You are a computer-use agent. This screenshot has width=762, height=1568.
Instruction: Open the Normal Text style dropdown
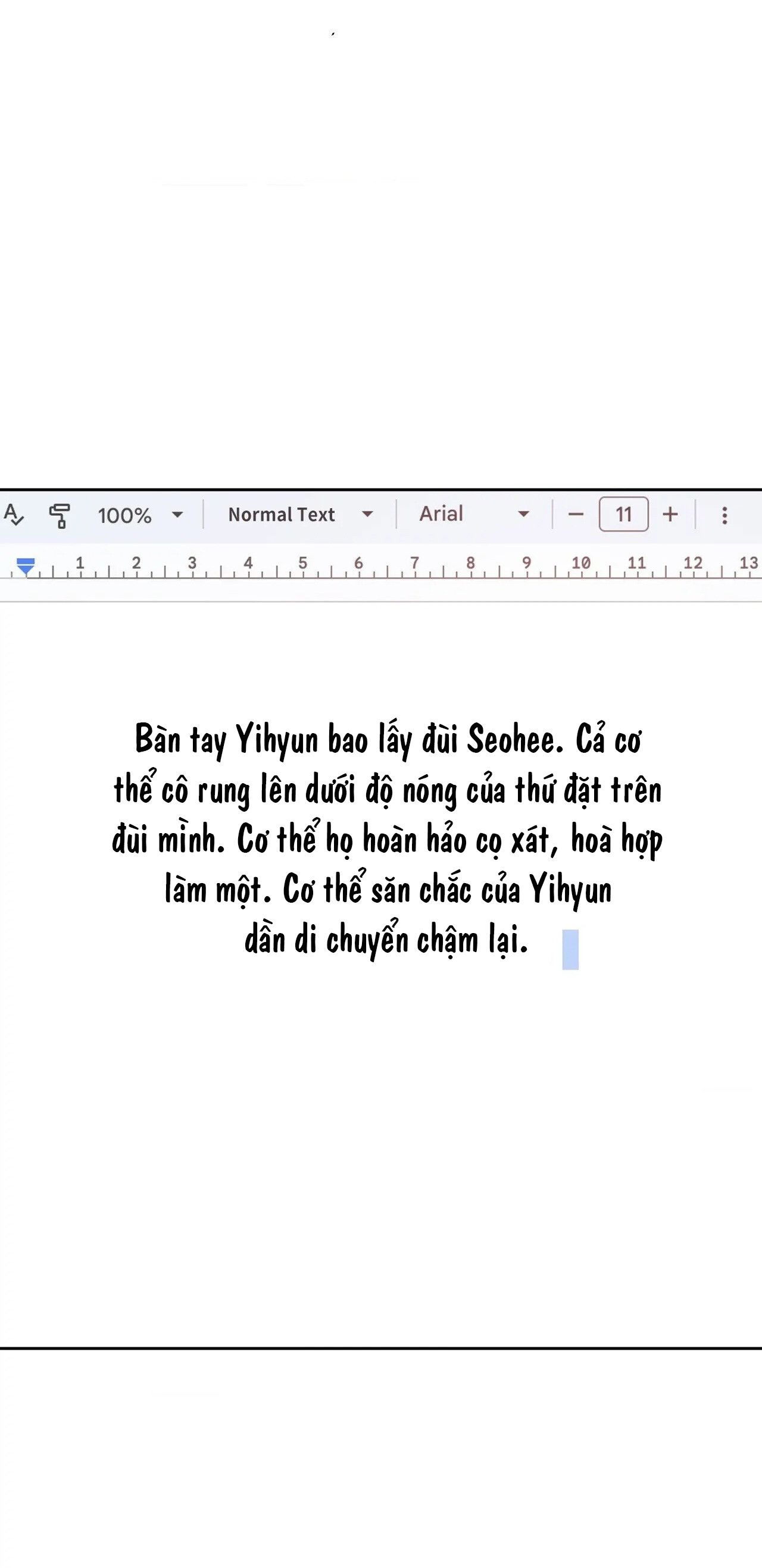coord(300,514)
